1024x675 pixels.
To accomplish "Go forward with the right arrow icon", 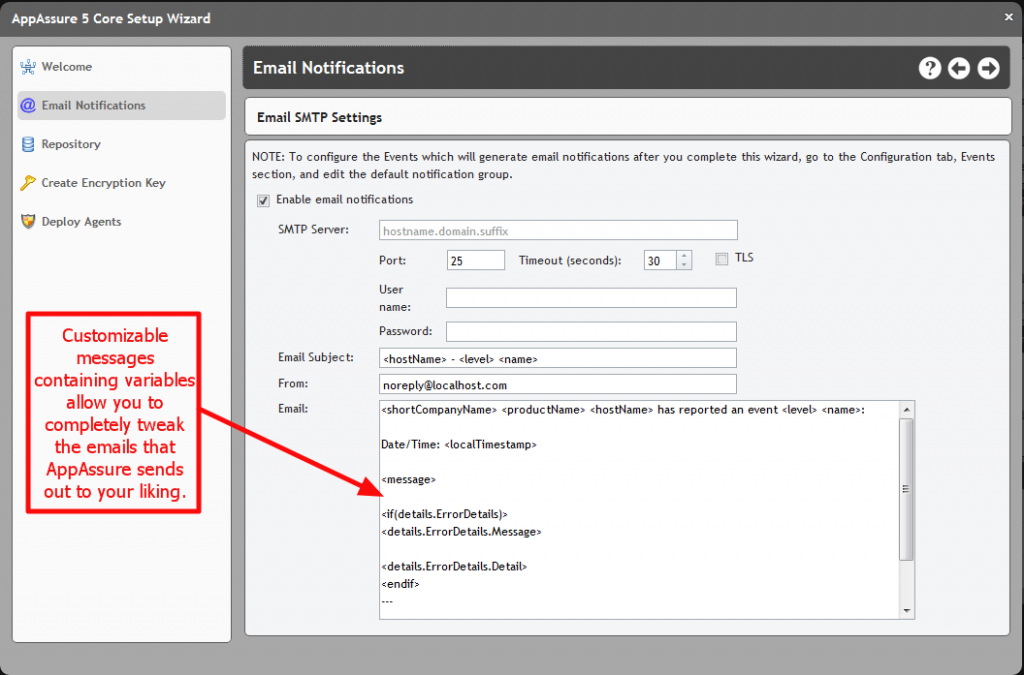I will 988,68.
